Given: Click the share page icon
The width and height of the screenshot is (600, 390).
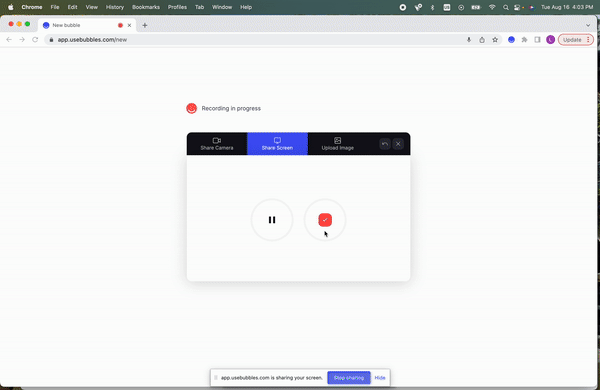Looking at the screenshot, I should [482, 40].
